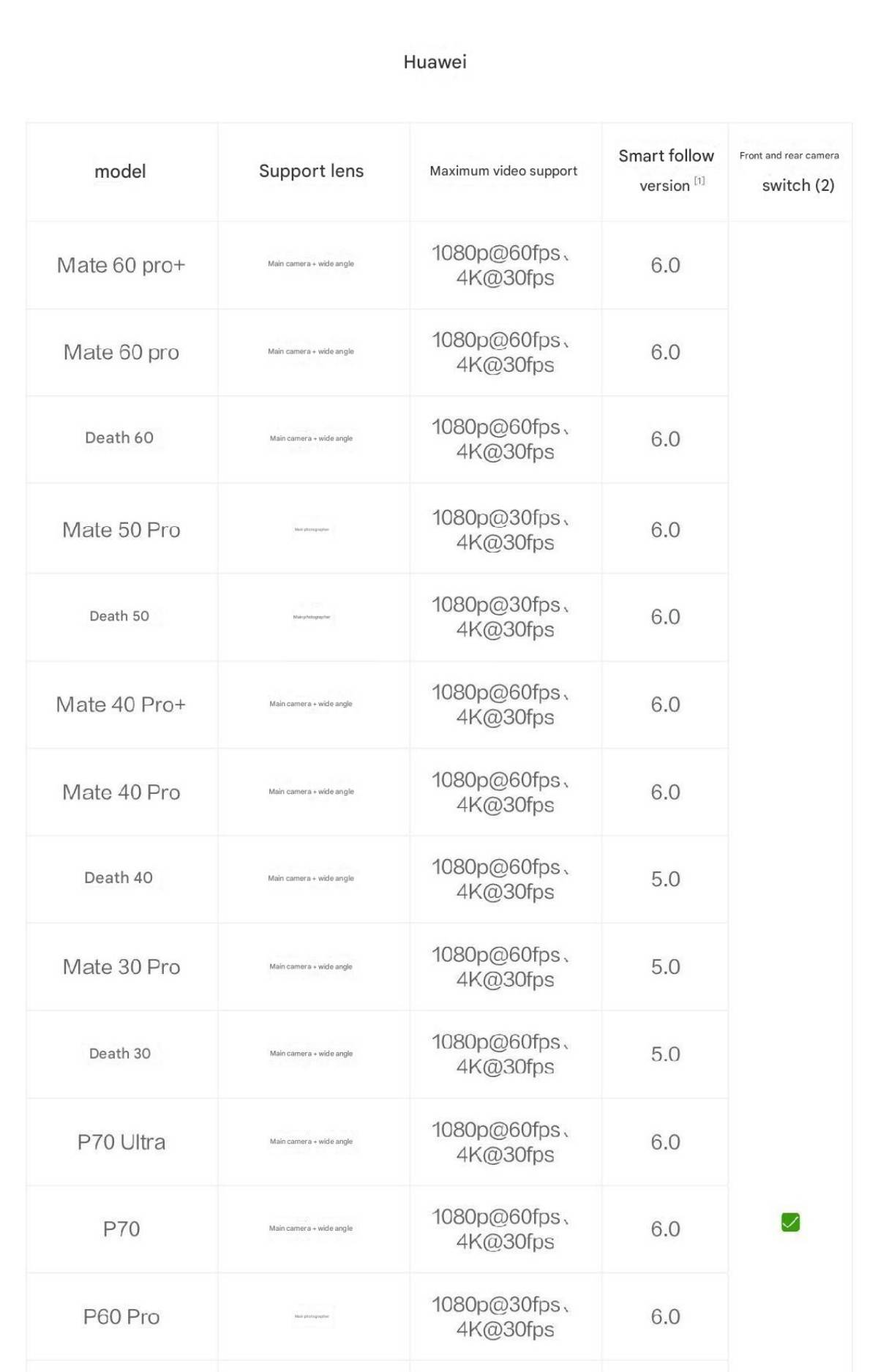Select the Mate 50 Pro model cell
878x1372 pixels.
pos(121,530)
